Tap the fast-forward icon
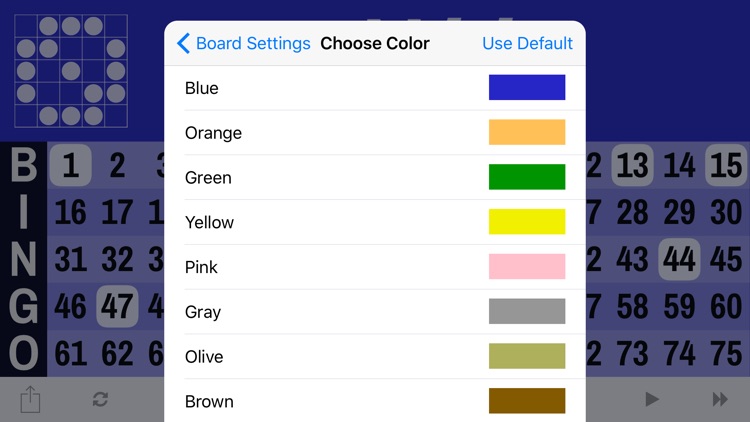750x422 pixels. coord(720,399)
